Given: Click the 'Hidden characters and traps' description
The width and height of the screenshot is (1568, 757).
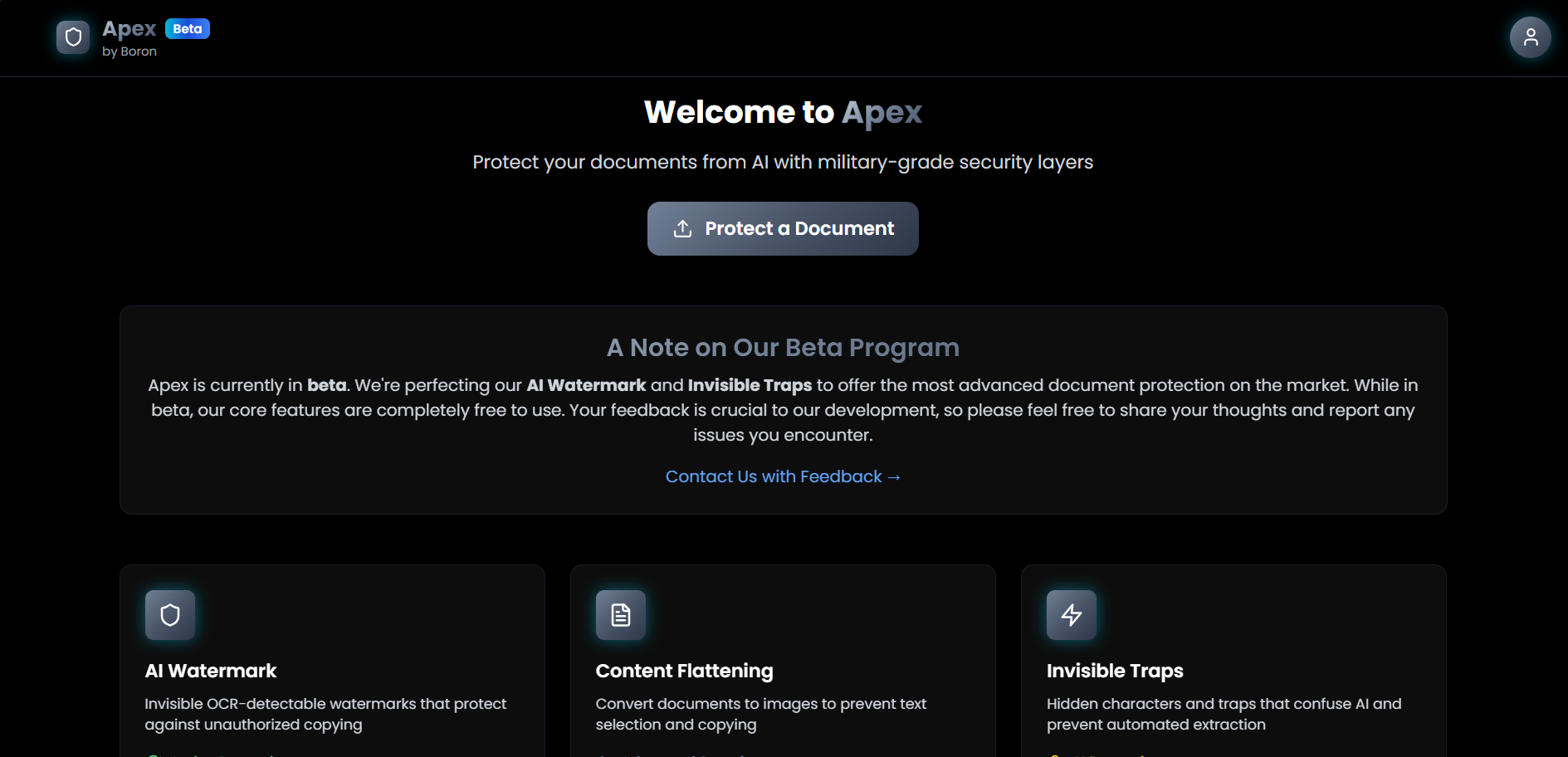Looking at the screenshot, I should tap(1224, 714).
